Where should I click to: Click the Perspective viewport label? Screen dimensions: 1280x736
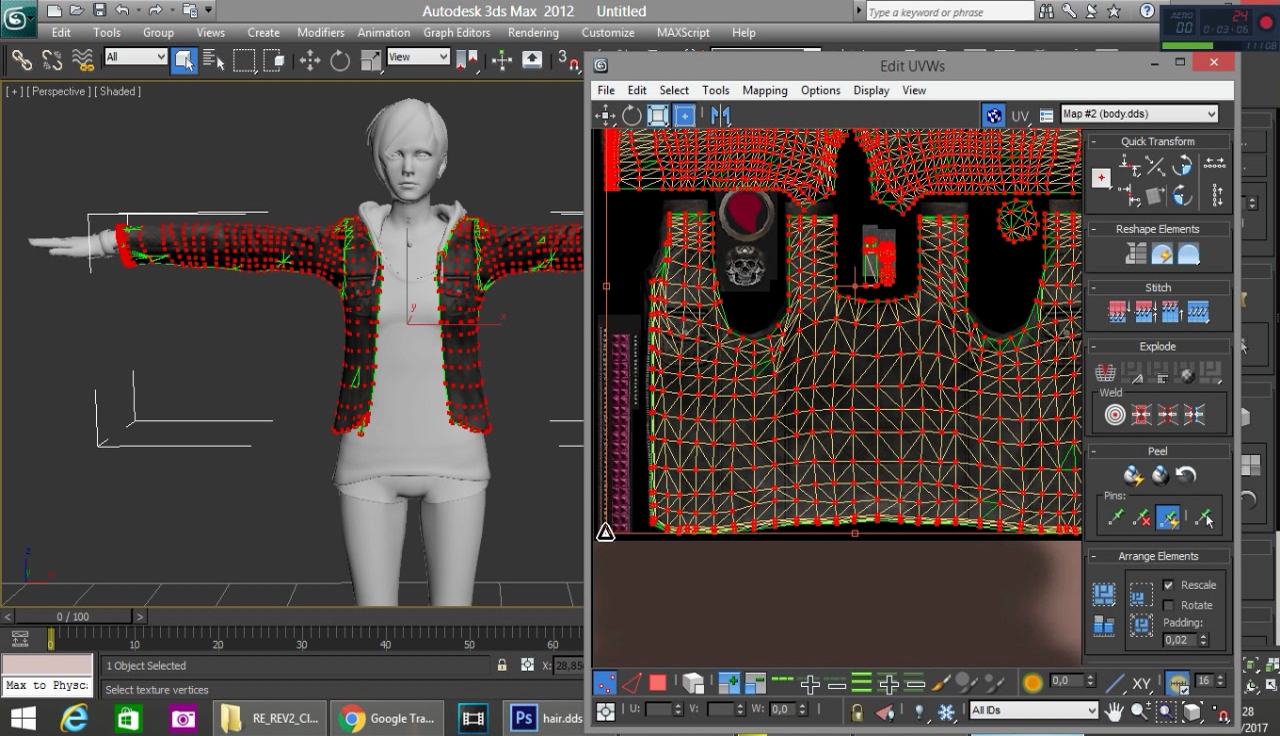coord(60,91)
